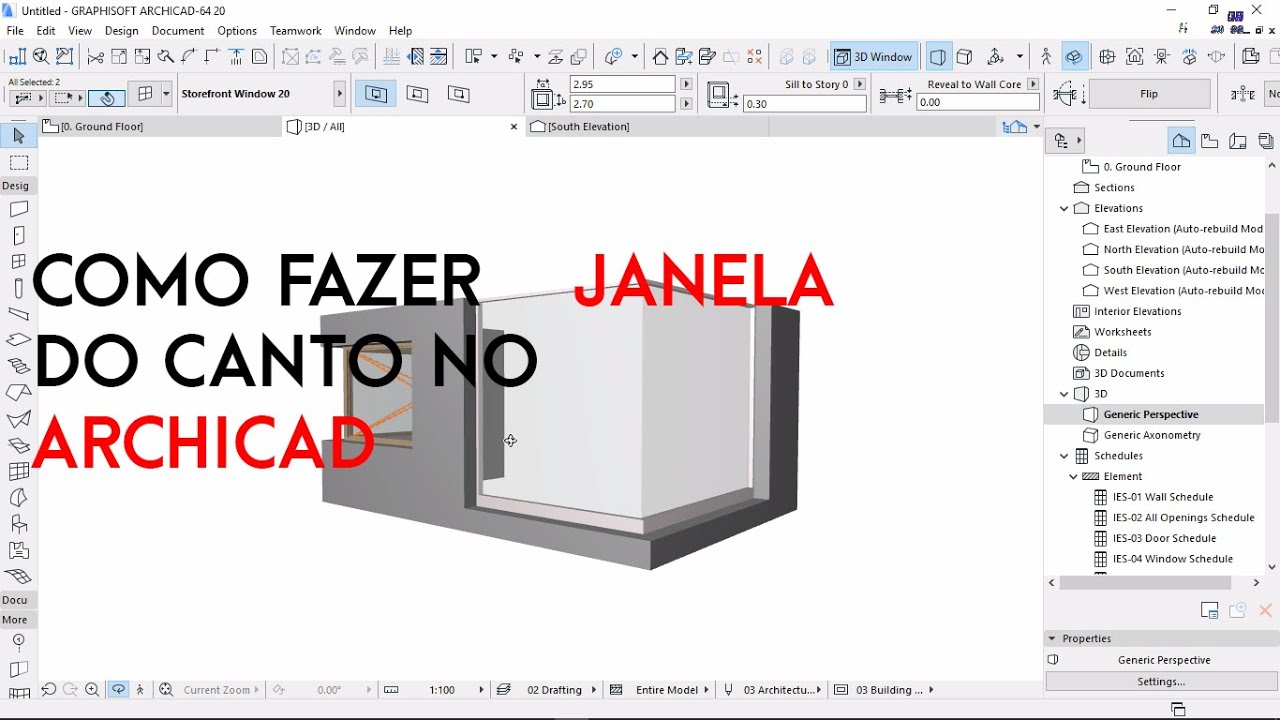1280x720 pixels.
Task: Open the Sill to Story 0 dropdown arrow
Action: point(859,85)
